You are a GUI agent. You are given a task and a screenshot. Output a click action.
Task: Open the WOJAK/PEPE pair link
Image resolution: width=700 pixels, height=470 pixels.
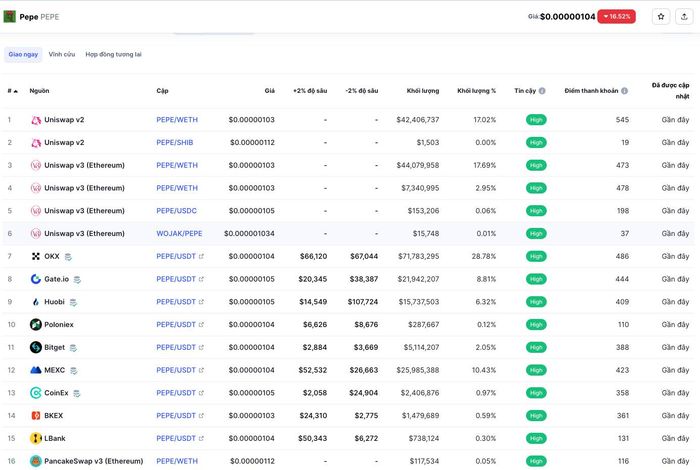coord(179,233)
